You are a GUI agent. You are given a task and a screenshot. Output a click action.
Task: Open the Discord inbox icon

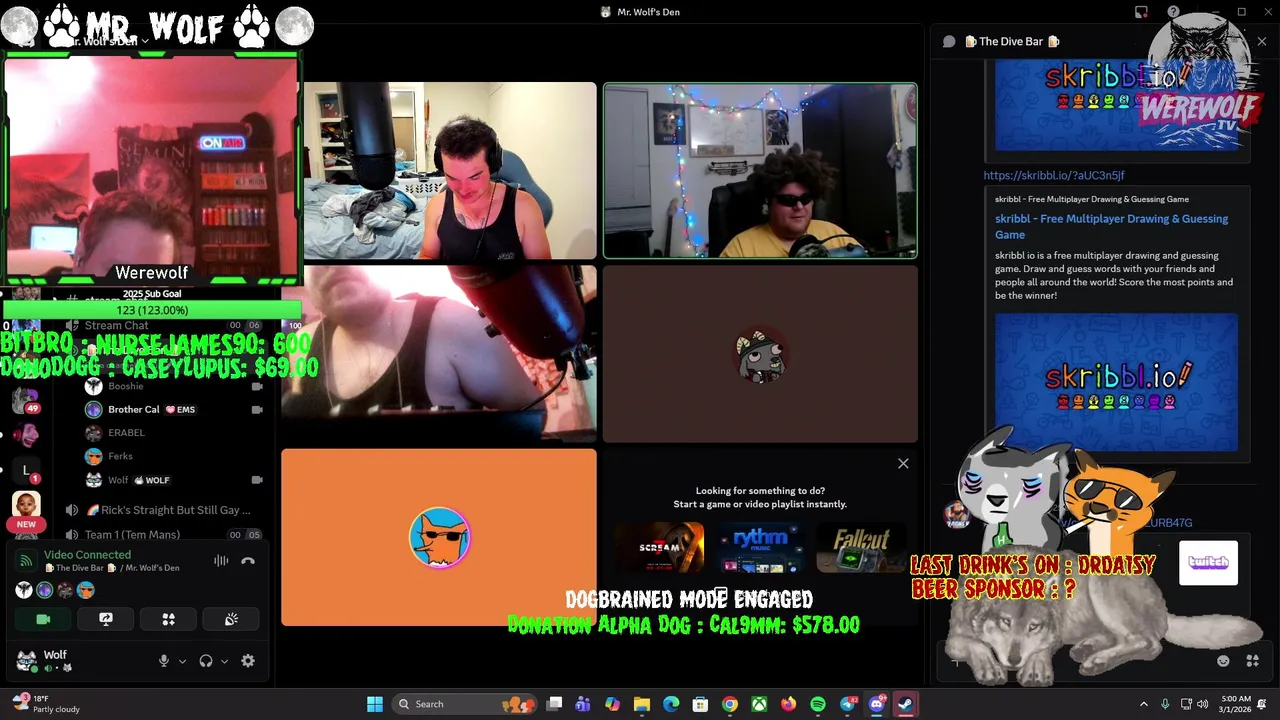pyautogui.click(x=1141, y=12)
